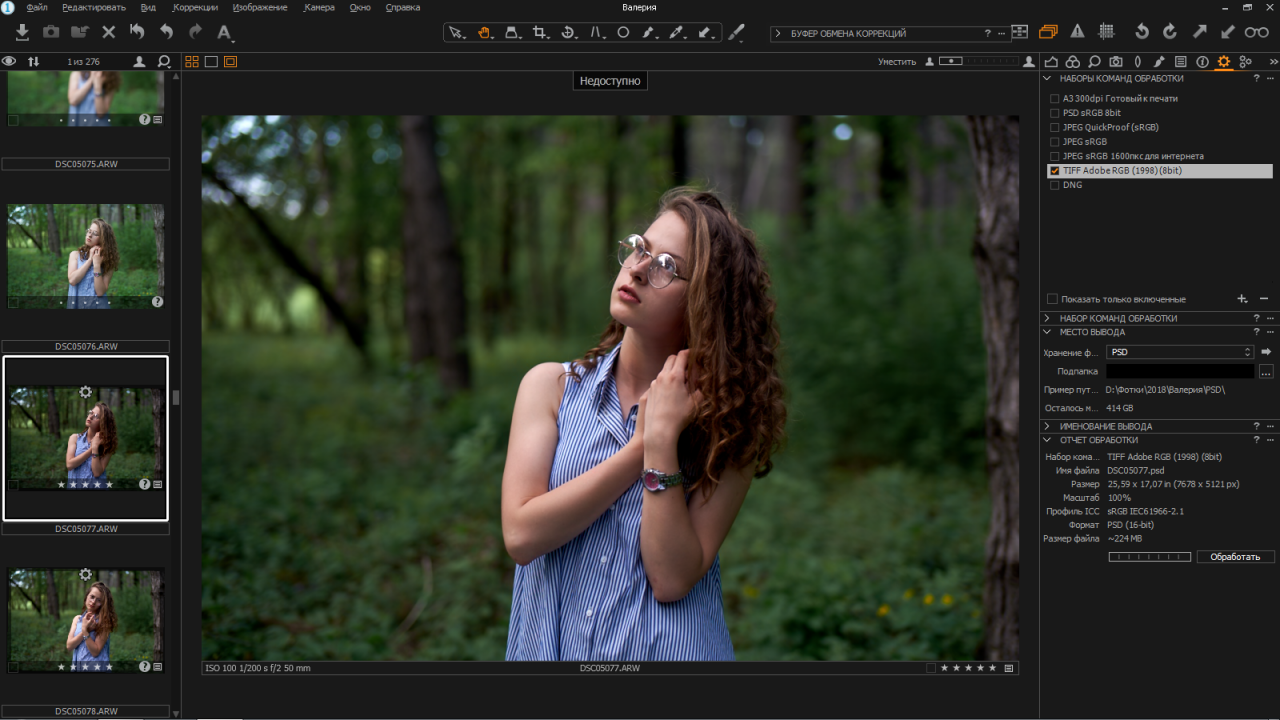Open the Камера menu
The height and width of the screenshot is (720, 1280).
[319, 7]
